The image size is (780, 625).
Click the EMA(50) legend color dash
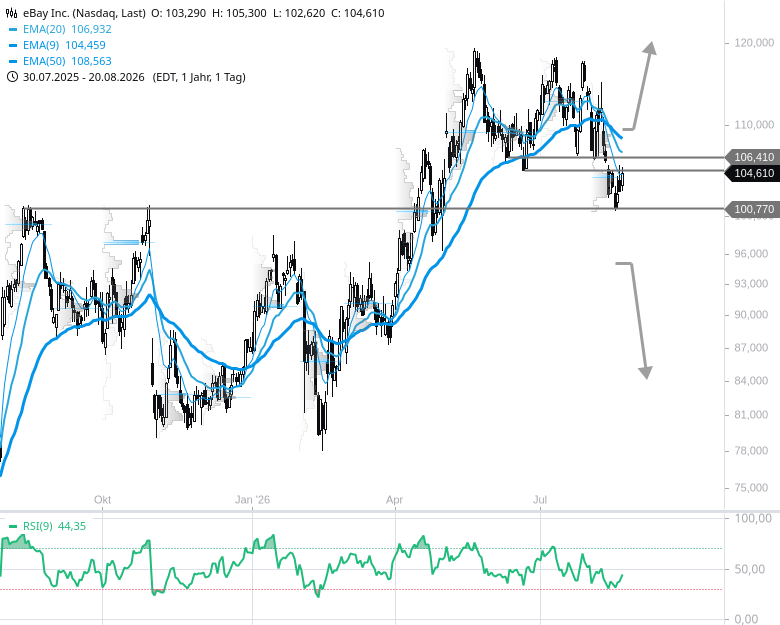click(13, 61)
